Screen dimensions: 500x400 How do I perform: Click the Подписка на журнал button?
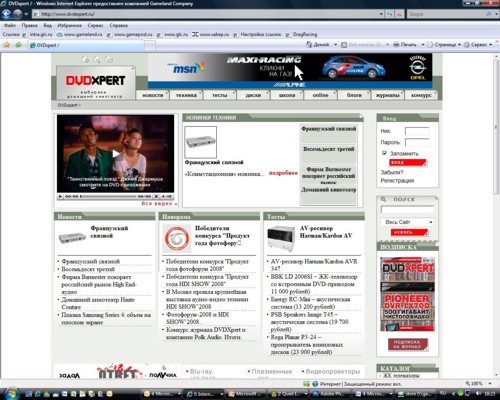coord(408,344)
